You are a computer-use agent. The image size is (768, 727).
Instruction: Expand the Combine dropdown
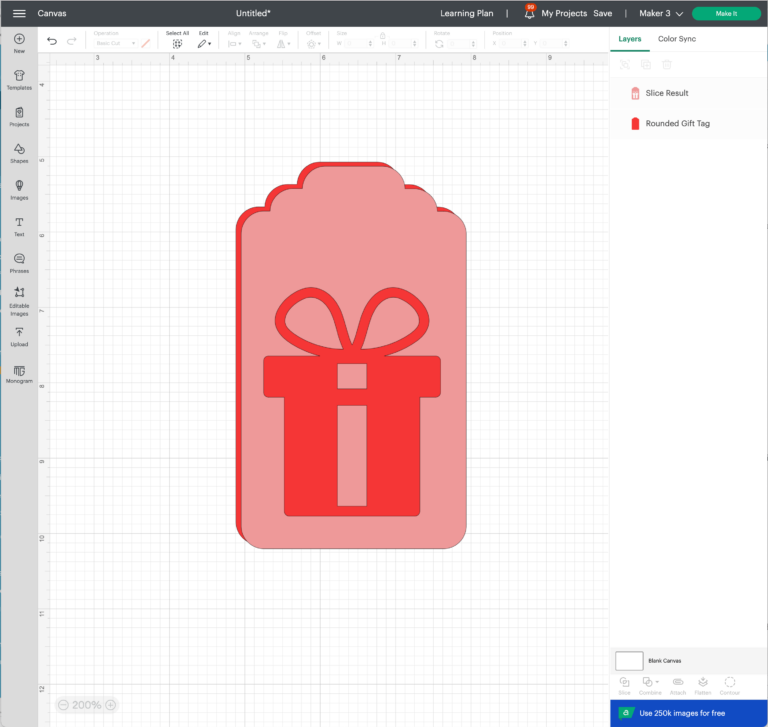click(650, 684)
